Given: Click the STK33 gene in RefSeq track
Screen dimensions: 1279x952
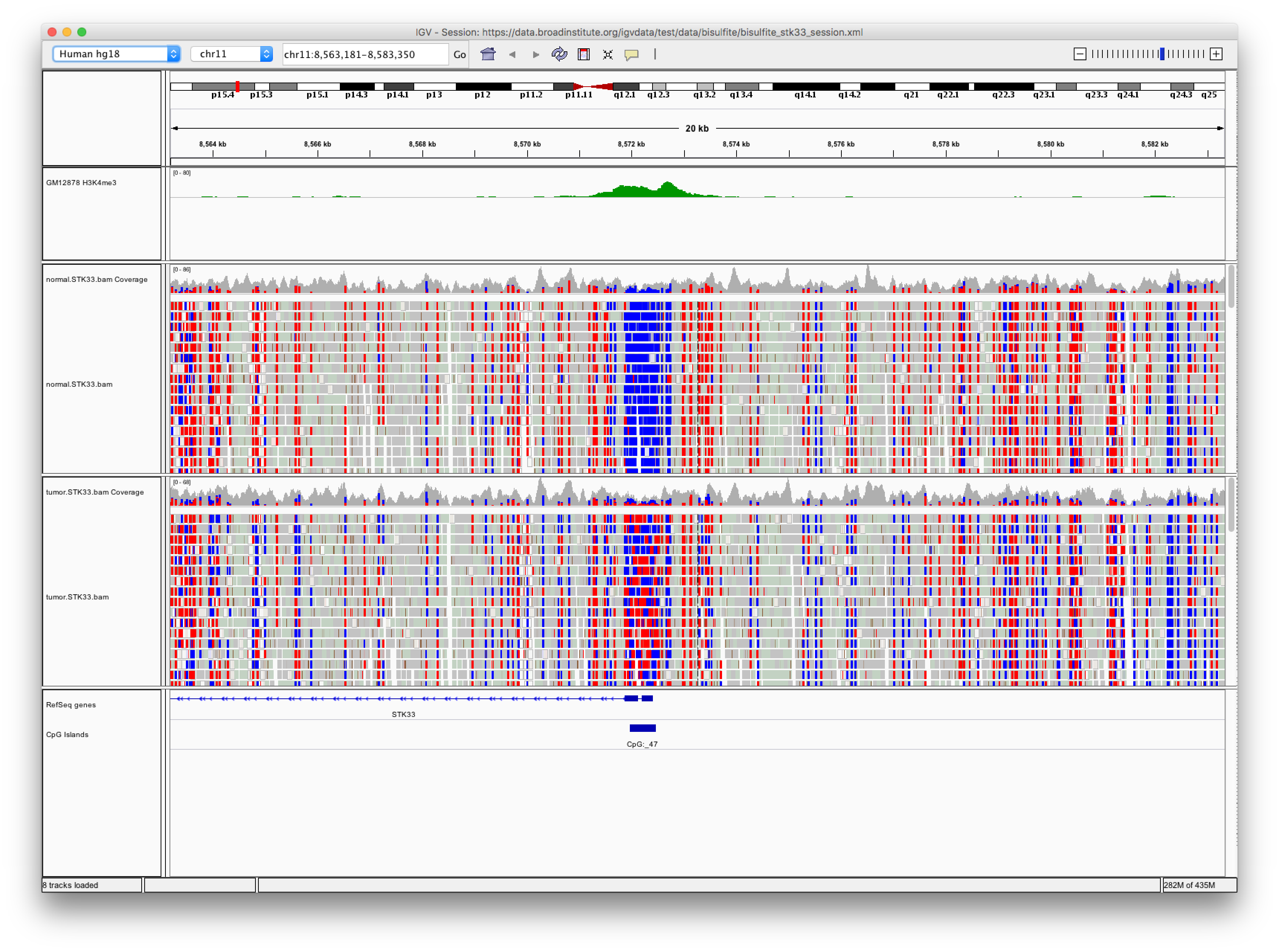Looking at the screenshot, I should tap(403, 698).
